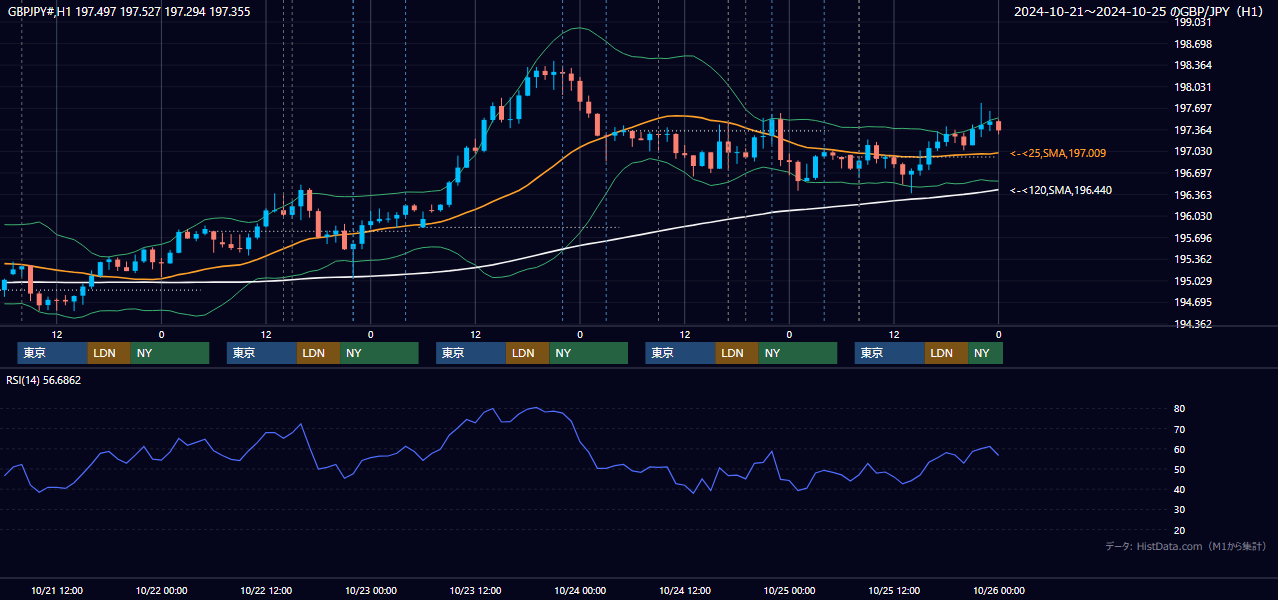This screenshot has width=1278, height=600.
Task: Click the 10/24 00:00 time axis label
Action: (x=580, y=591)
